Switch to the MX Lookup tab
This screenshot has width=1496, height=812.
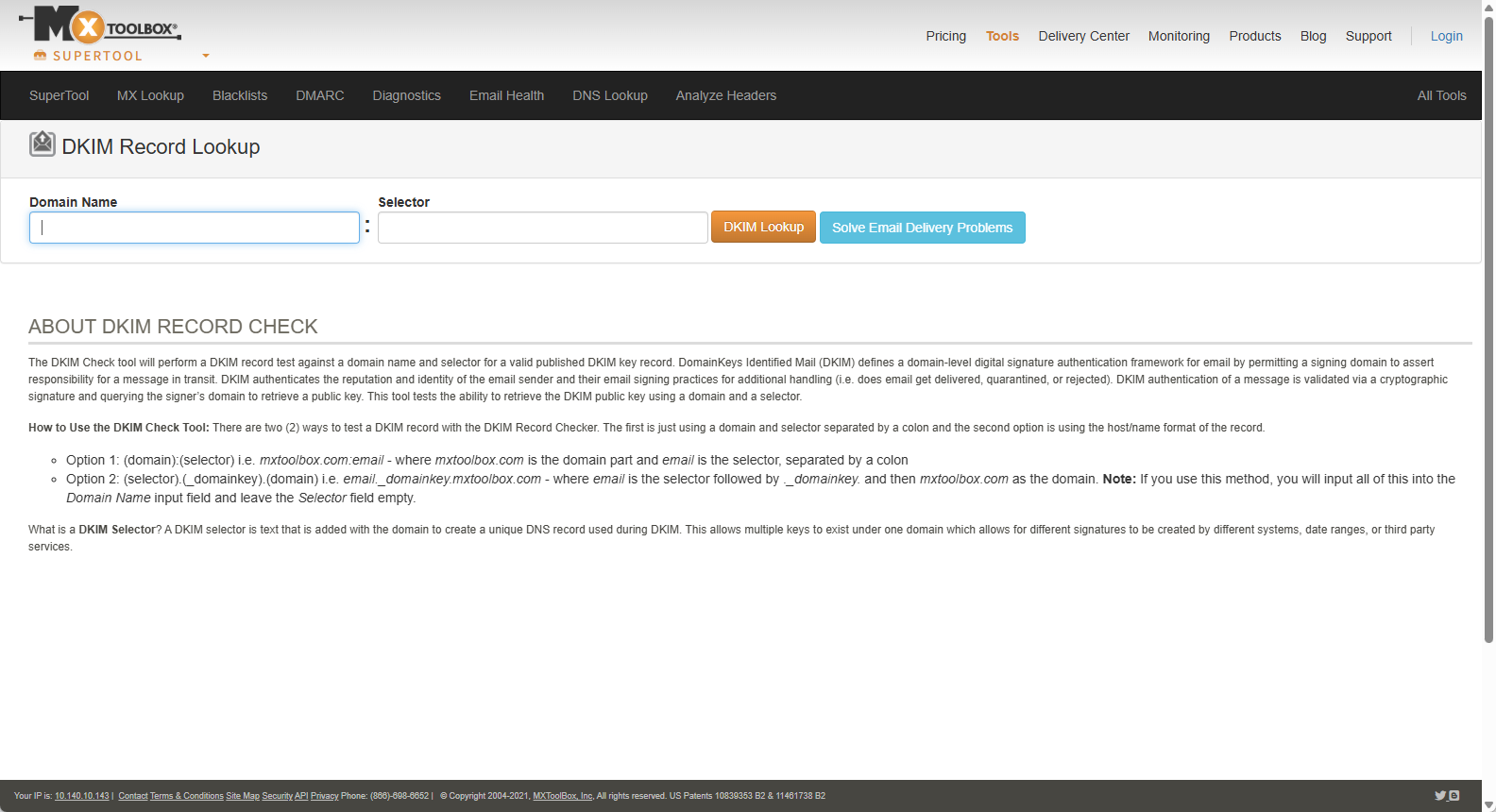point(150,95)
